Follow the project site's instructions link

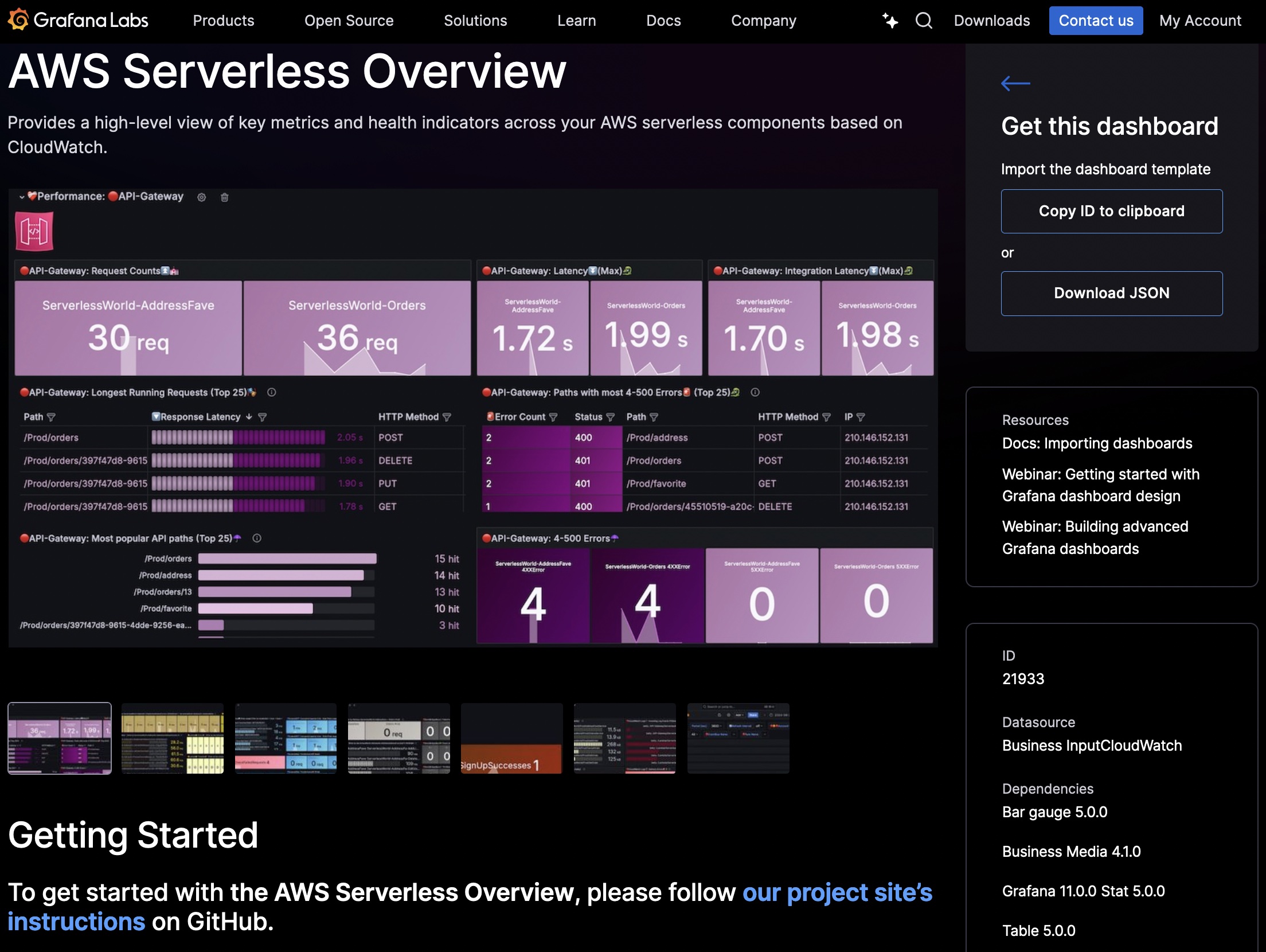pyautogui.click(x=470, y=907)
